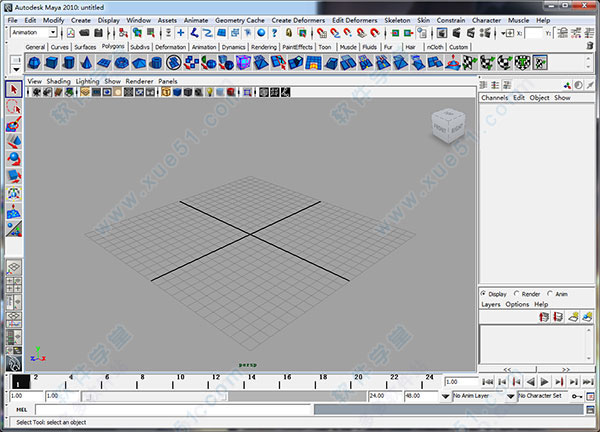Image resolution: width=600 pixels, height=432 pixels.
Task: Open the shelf options down-arrow menu
Action: pos(16,70)
